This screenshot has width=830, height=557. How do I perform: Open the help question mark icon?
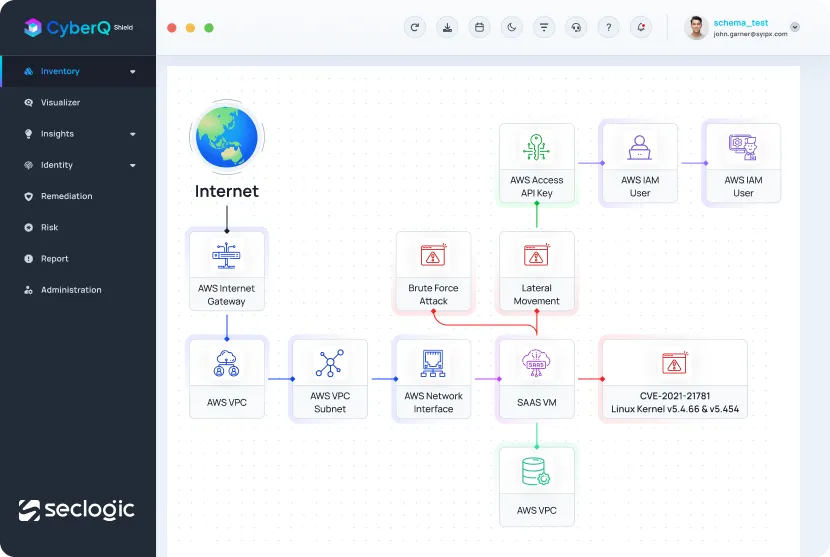(x=608, y=27)
